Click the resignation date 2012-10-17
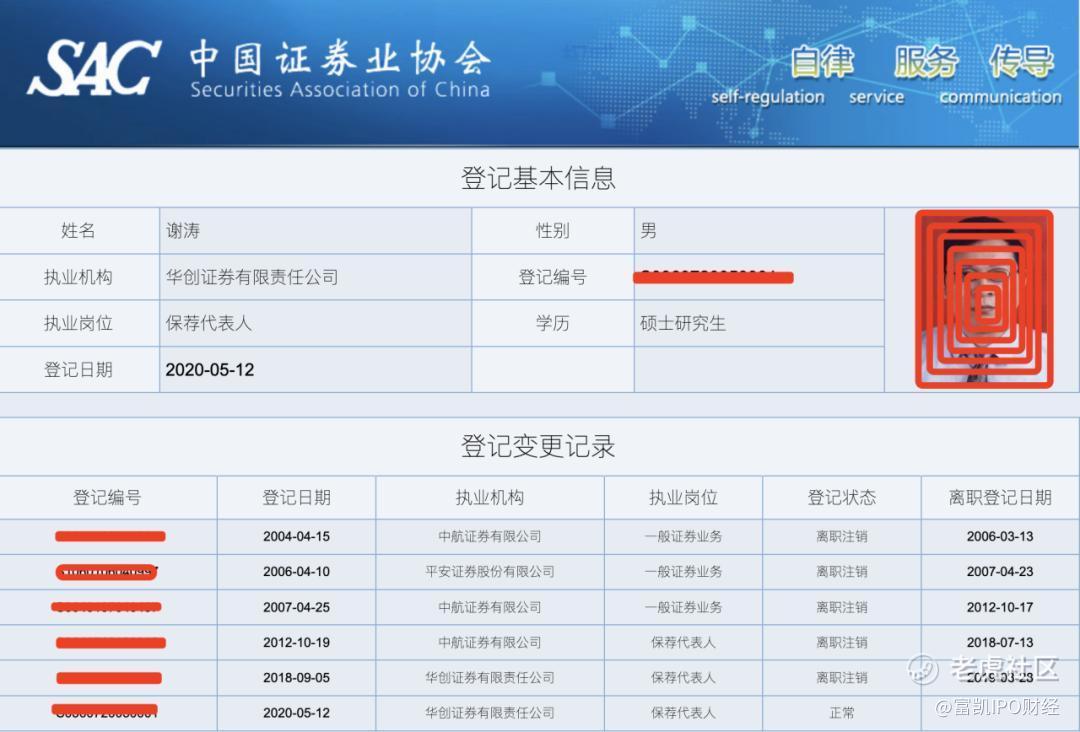Image resolution: width=1080 pixels, height=732 pixels. pos(1000,607)
